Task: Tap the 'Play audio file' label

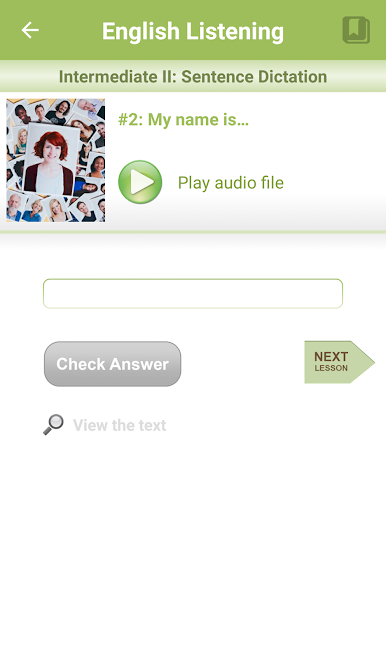Action: click(230, 183)
